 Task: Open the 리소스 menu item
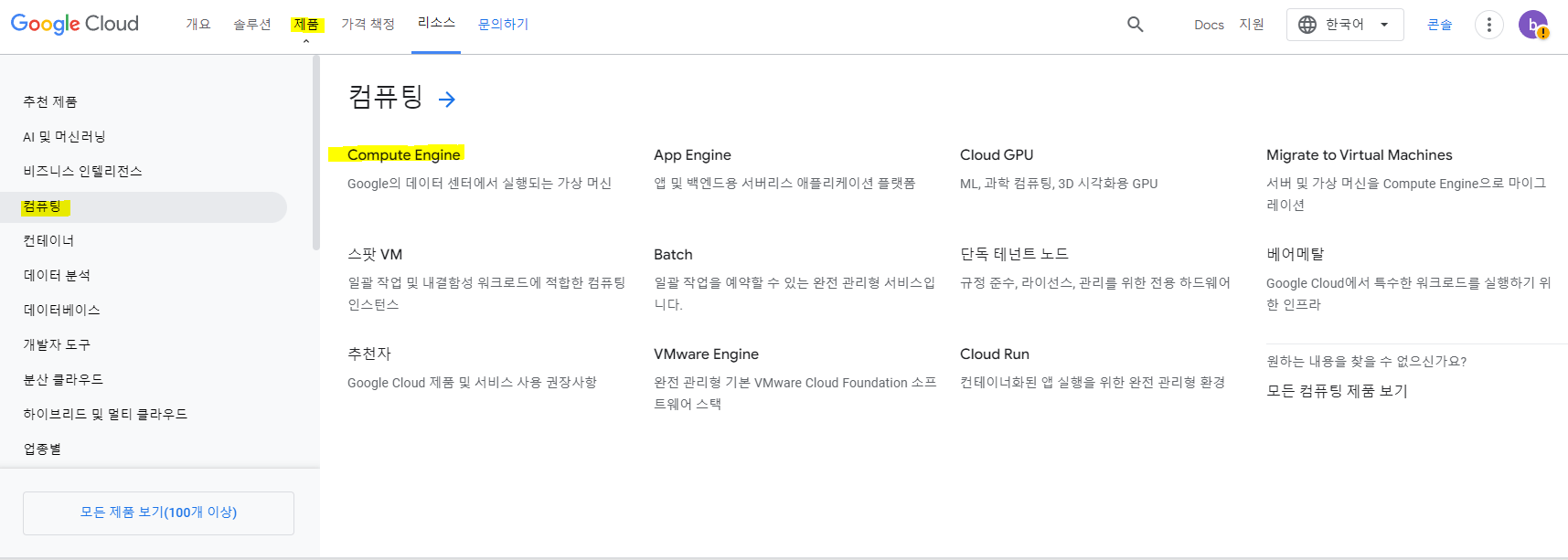[x=436, y=23]
